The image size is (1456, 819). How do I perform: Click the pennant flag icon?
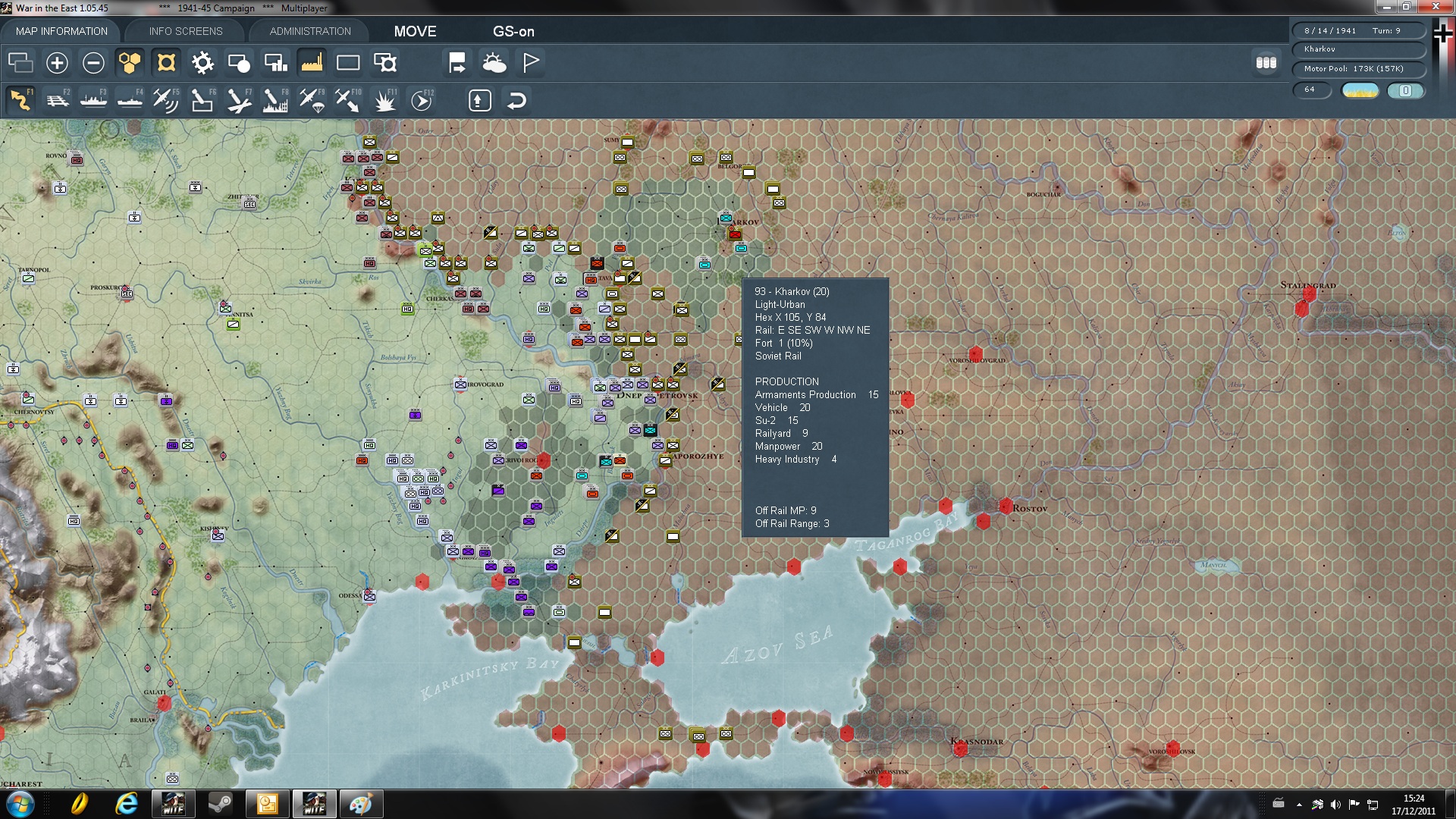[x=531, y=62]
